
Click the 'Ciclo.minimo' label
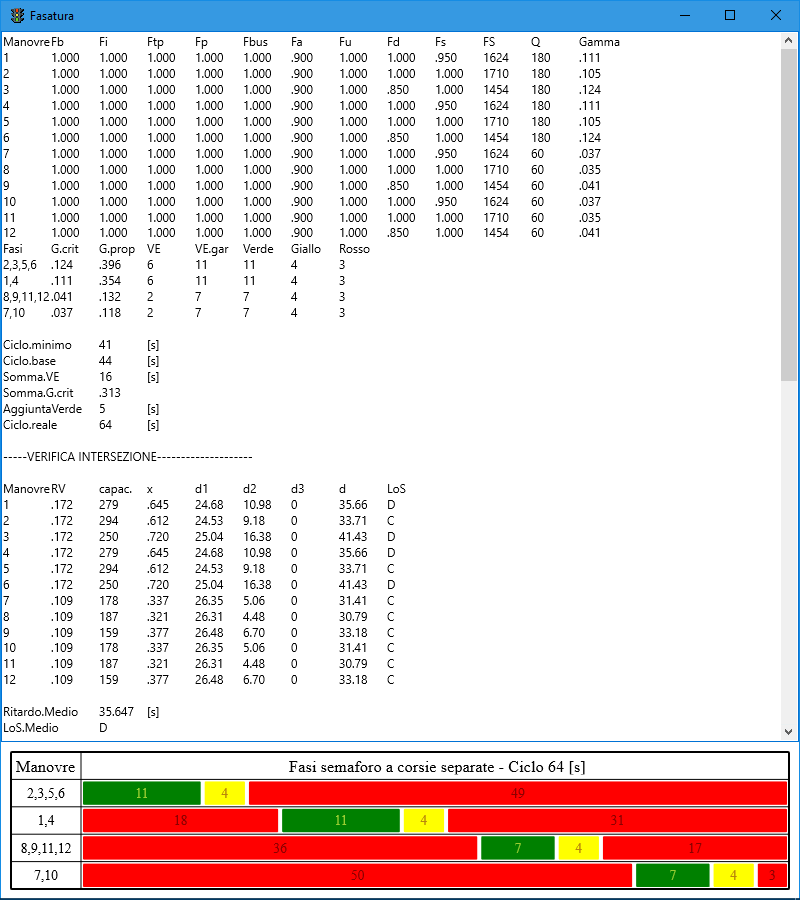[37, 345]
